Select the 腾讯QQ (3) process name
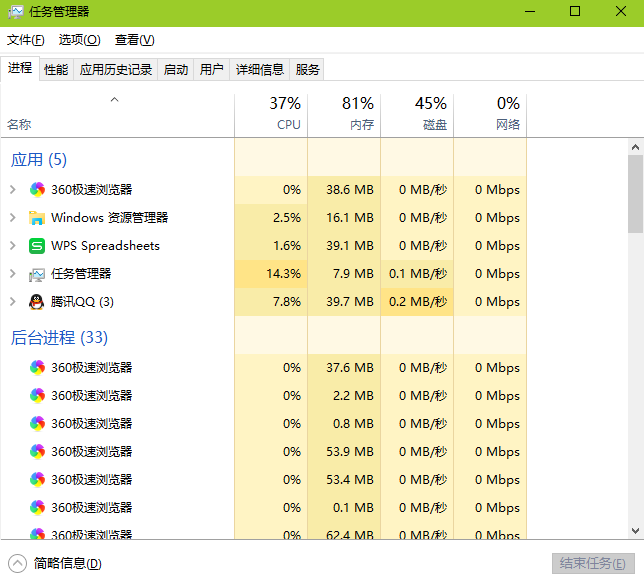The height and width of the screenshot is (587, 644). [82, 302]
